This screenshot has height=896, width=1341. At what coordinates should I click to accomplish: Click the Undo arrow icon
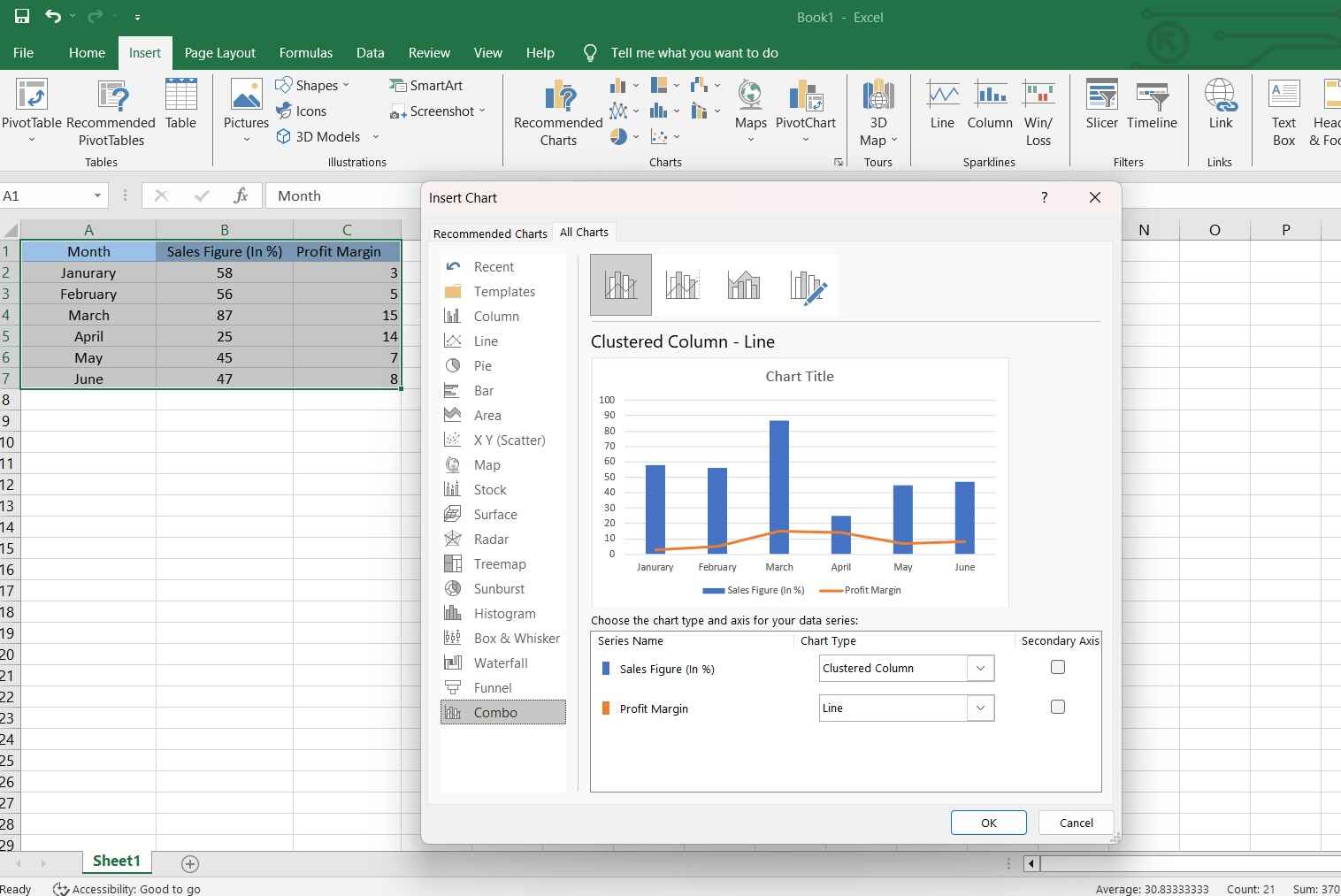(54, 16)
